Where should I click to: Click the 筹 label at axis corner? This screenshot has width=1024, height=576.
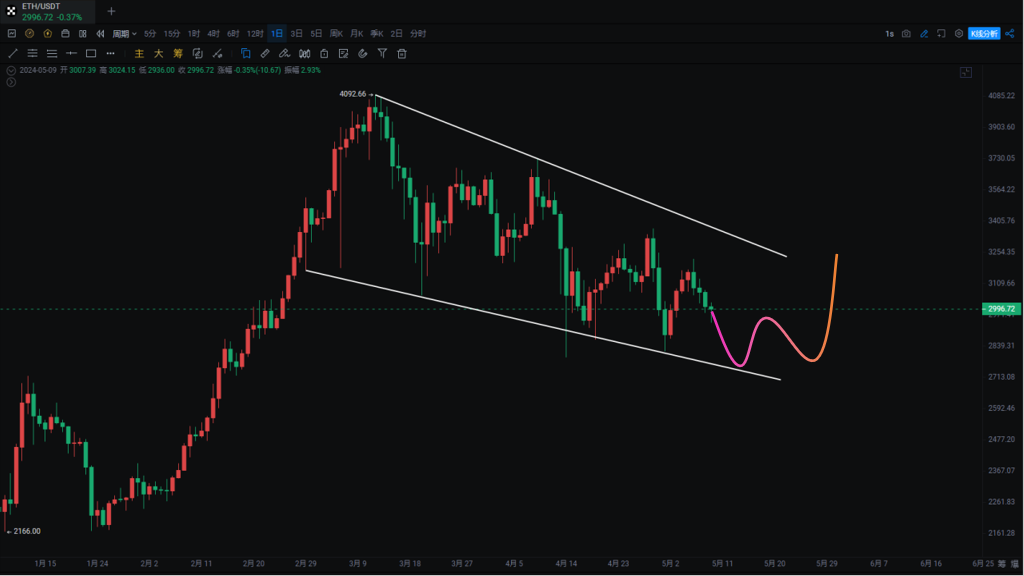pyautogui.click(x=1002, y=564)
